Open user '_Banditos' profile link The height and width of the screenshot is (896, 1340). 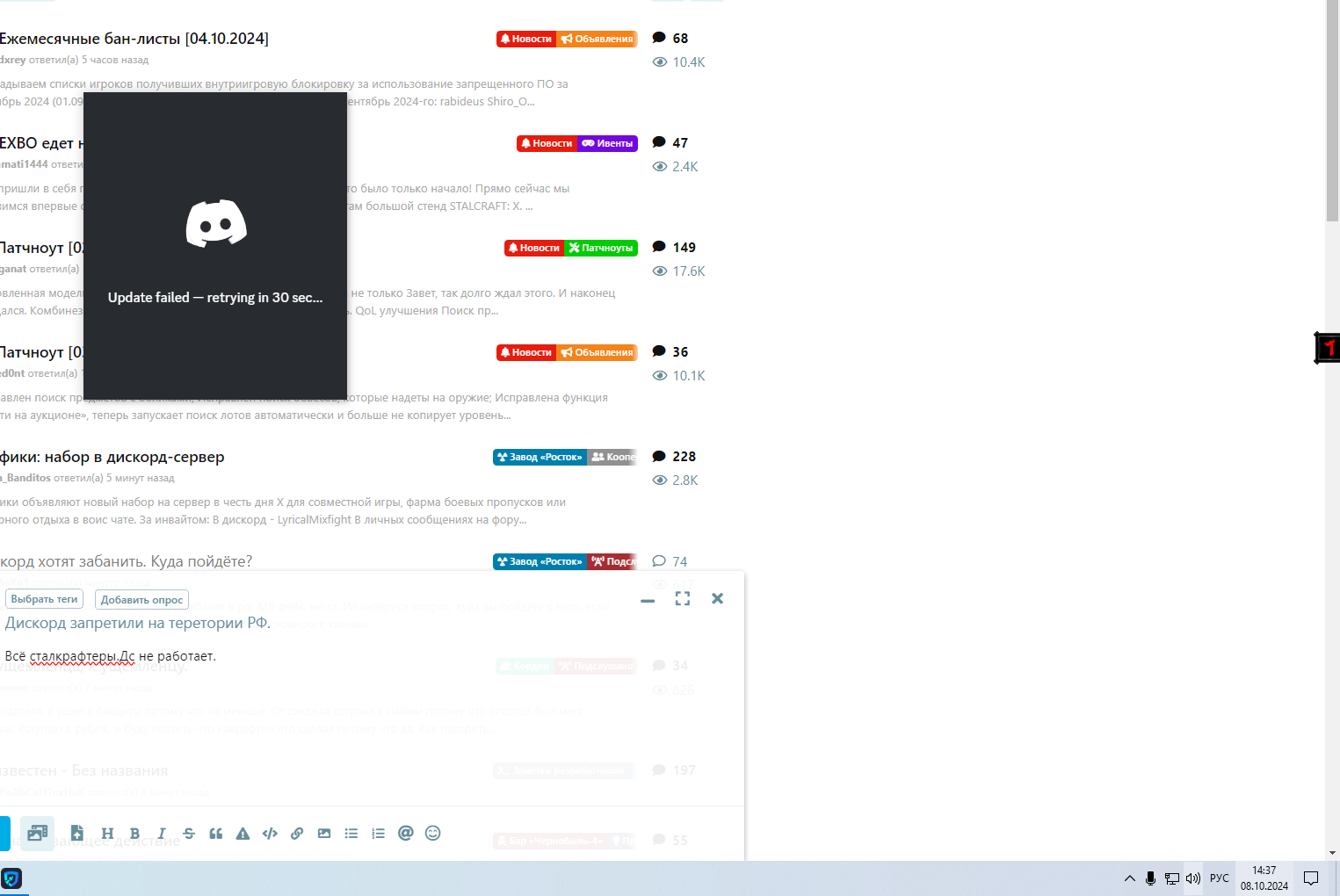coord(25,478)
